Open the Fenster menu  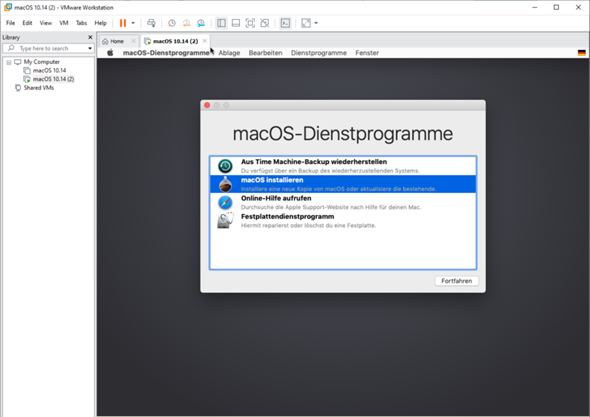coord(367,53)
